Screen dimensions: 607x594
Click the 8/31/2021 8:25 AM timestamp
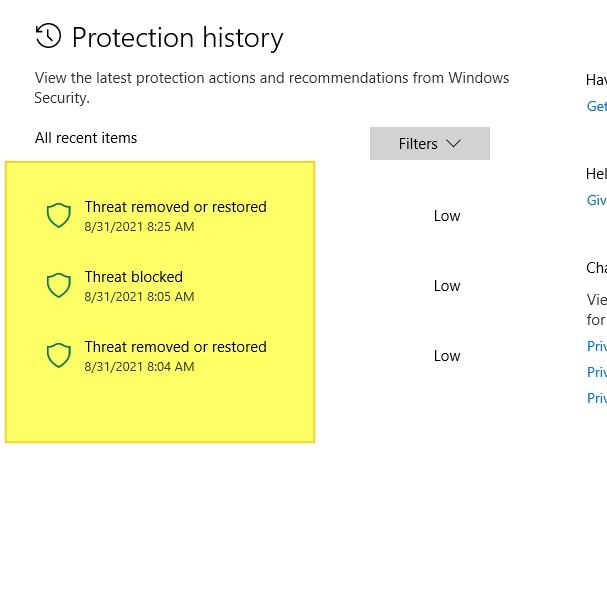139,227
